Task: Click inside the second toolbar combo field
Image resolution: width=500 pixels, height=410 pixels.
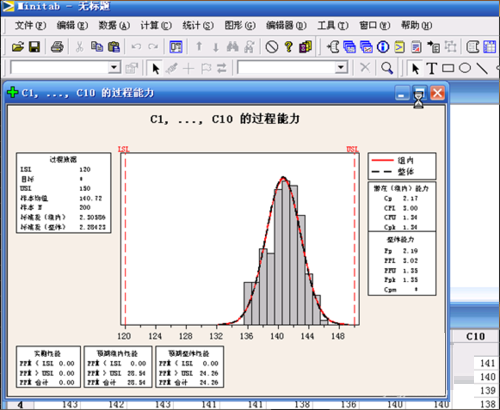Action: tap(287, 68)
